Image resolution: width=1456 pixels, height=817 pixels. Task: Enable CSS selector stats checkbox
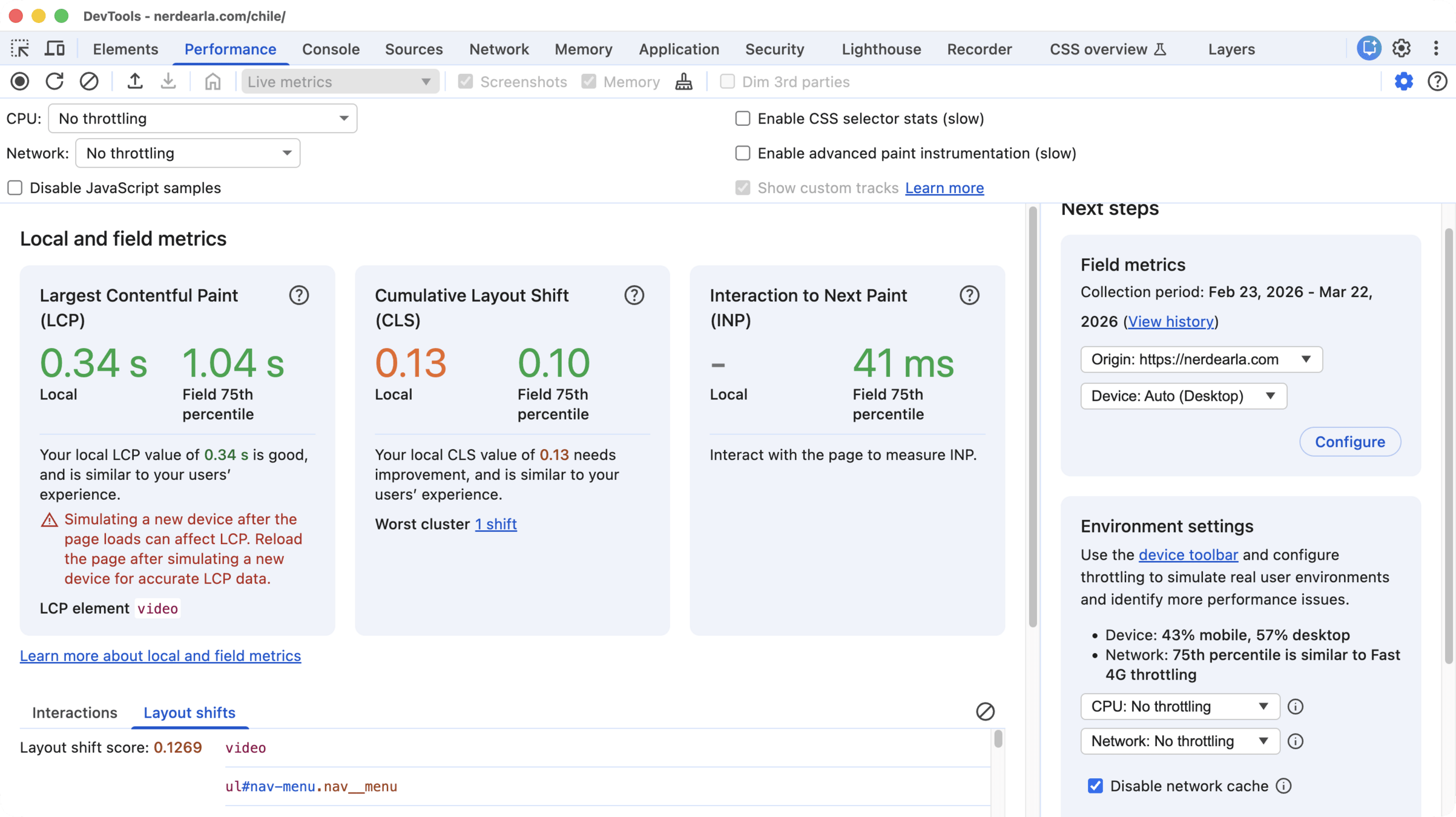point(743,119)
